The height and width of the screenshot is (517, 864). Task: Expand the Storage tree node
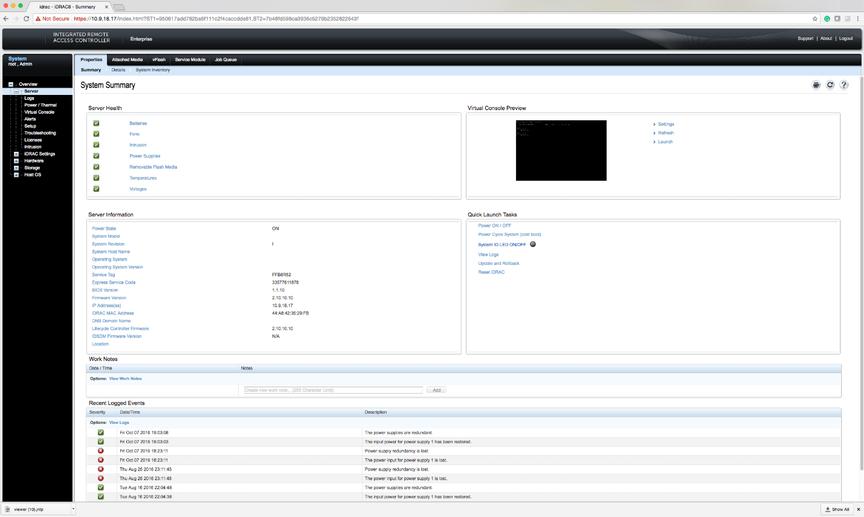coord(16,168)
